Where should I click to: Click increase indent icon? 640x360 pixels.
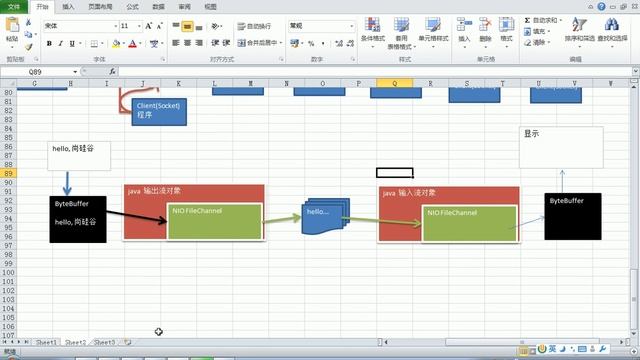[x=227, y=43]
